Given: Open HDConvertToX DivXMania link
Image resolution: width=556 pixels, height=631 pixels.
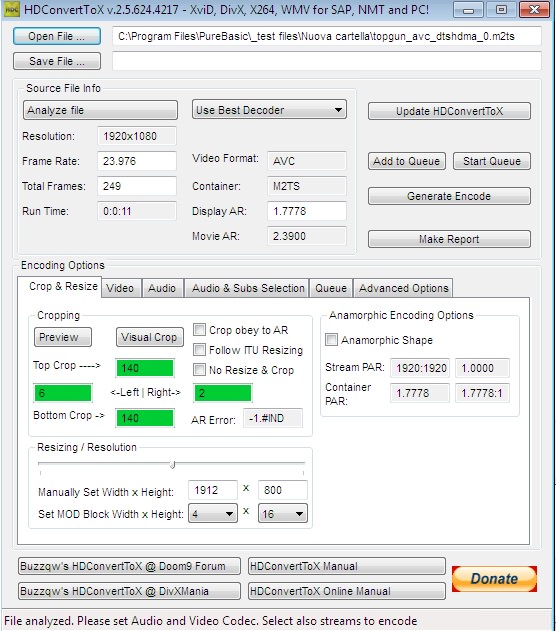Looking at the screenshot, I should [129, 591].
